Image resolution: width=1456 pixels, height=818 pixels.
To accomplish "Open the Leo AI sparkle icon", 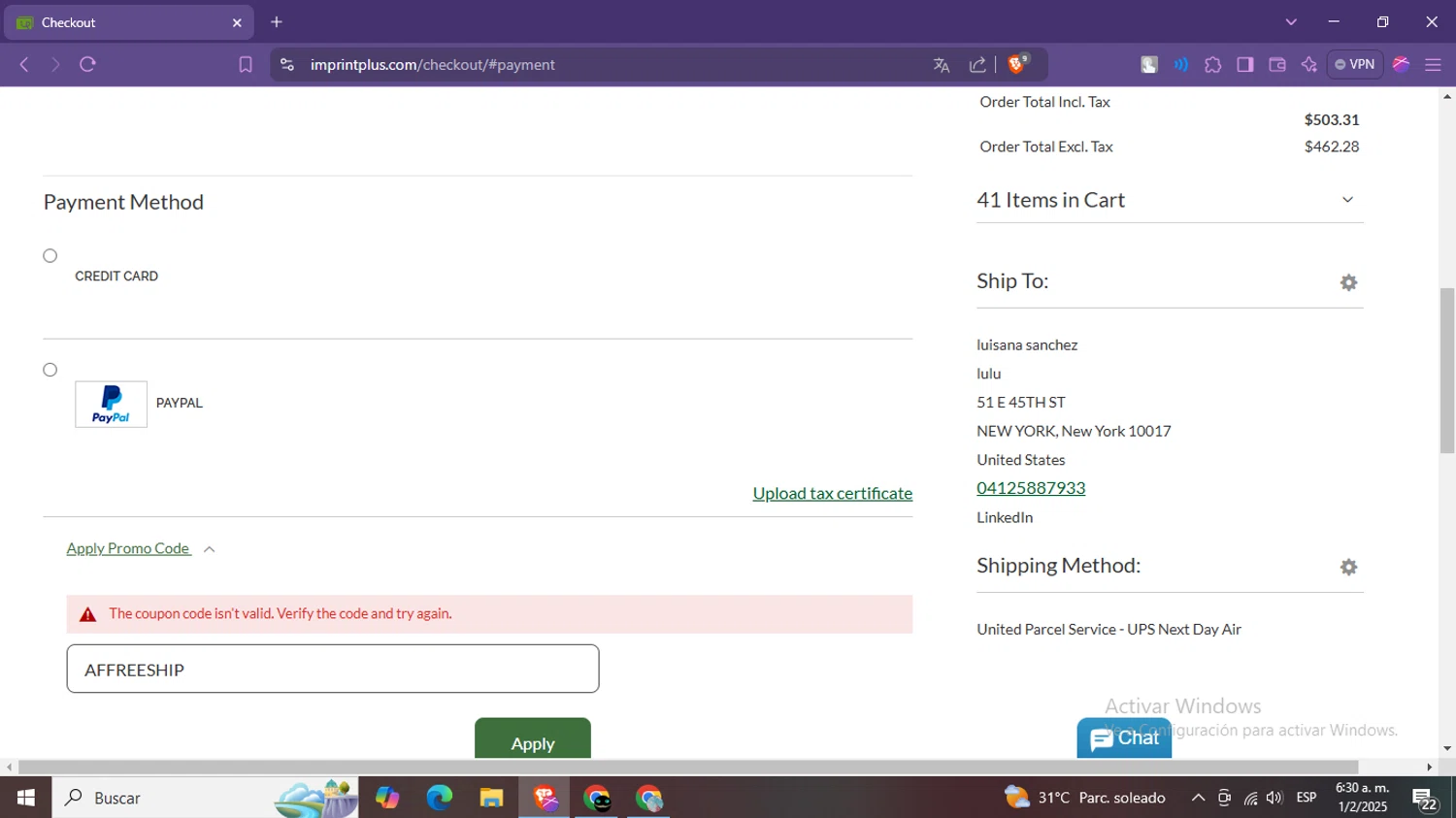I will pos(1309,65).
